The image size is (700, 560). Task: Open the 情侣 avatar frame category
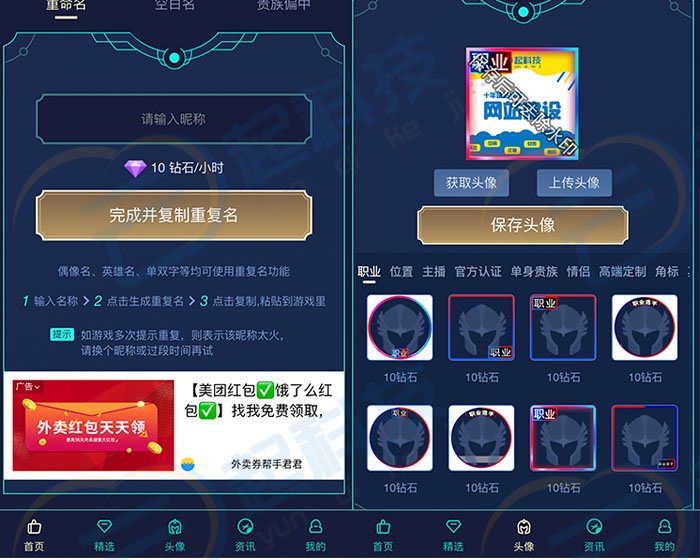click(x=578, y=272)
